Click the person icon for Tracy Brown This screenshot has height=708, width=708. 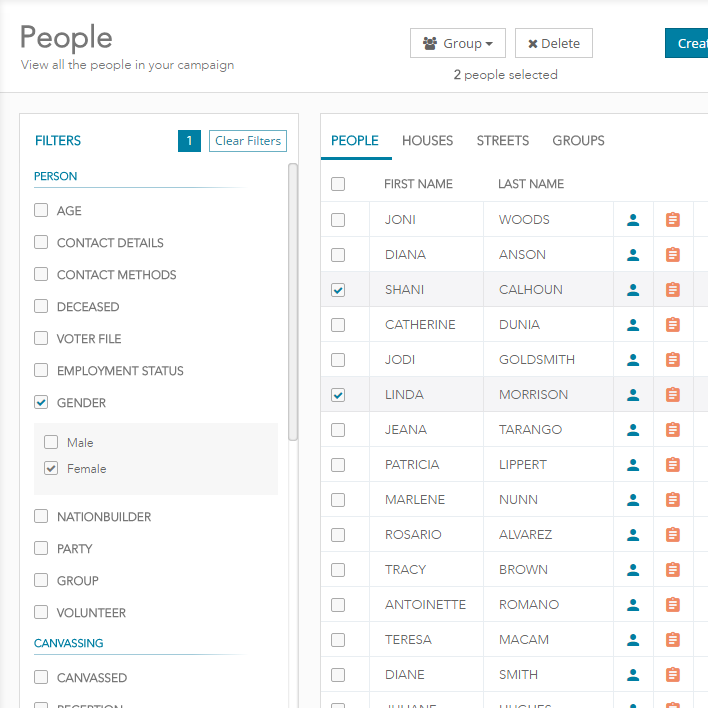[633, 570]
